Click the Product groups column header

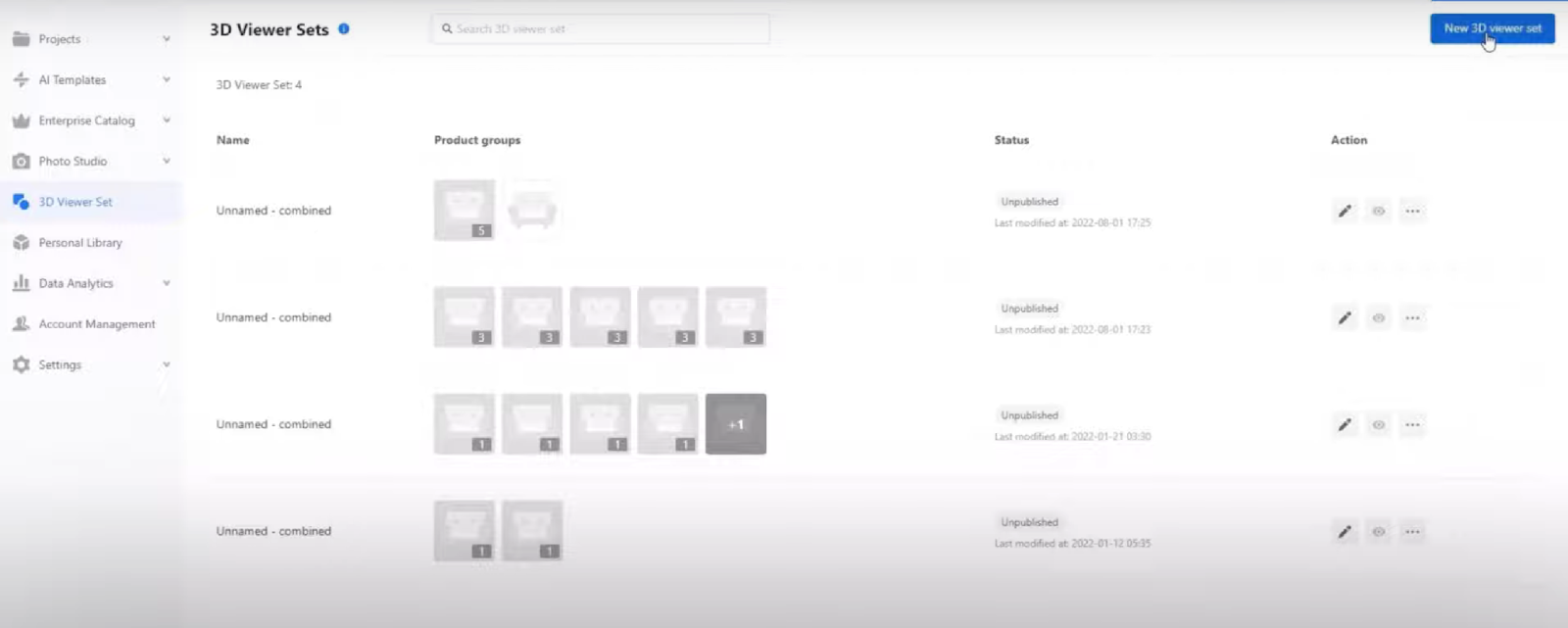[x=477, y=140]
